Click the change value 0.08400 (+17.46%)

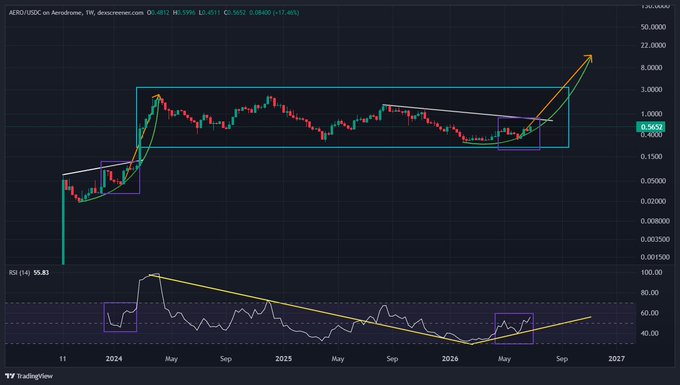pyautogui.click(x=274, y=13)
